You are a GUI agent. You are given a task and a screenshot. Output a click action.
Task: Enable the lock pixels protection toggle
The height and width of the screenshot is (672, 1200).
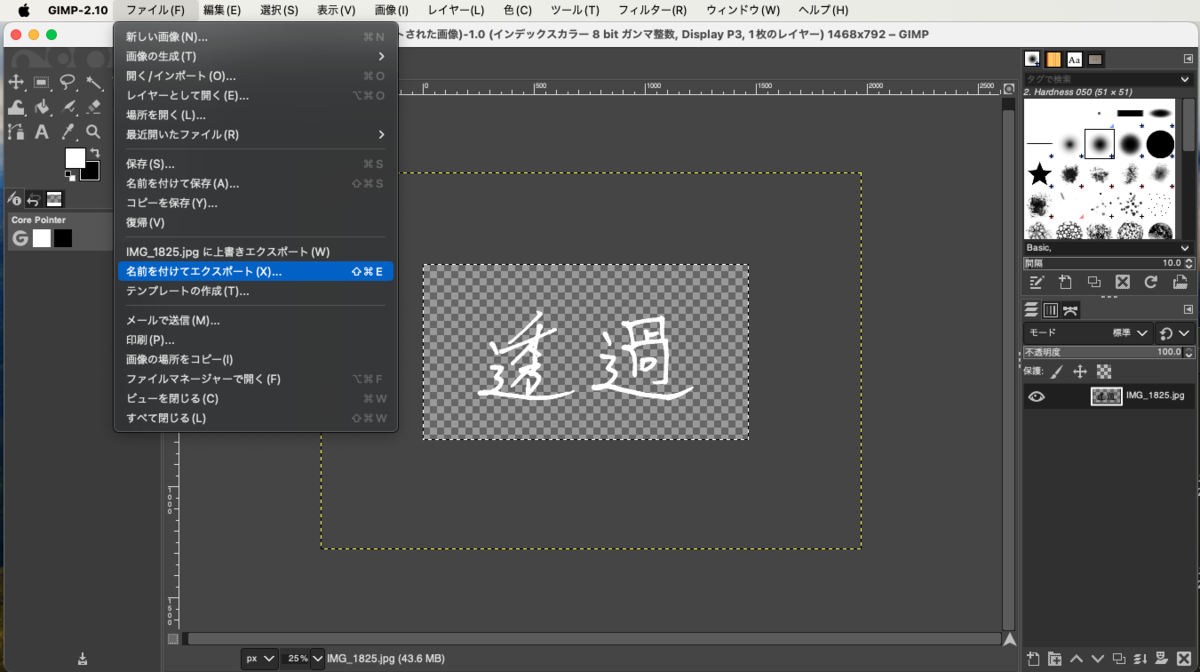[x=1057, y=371]
